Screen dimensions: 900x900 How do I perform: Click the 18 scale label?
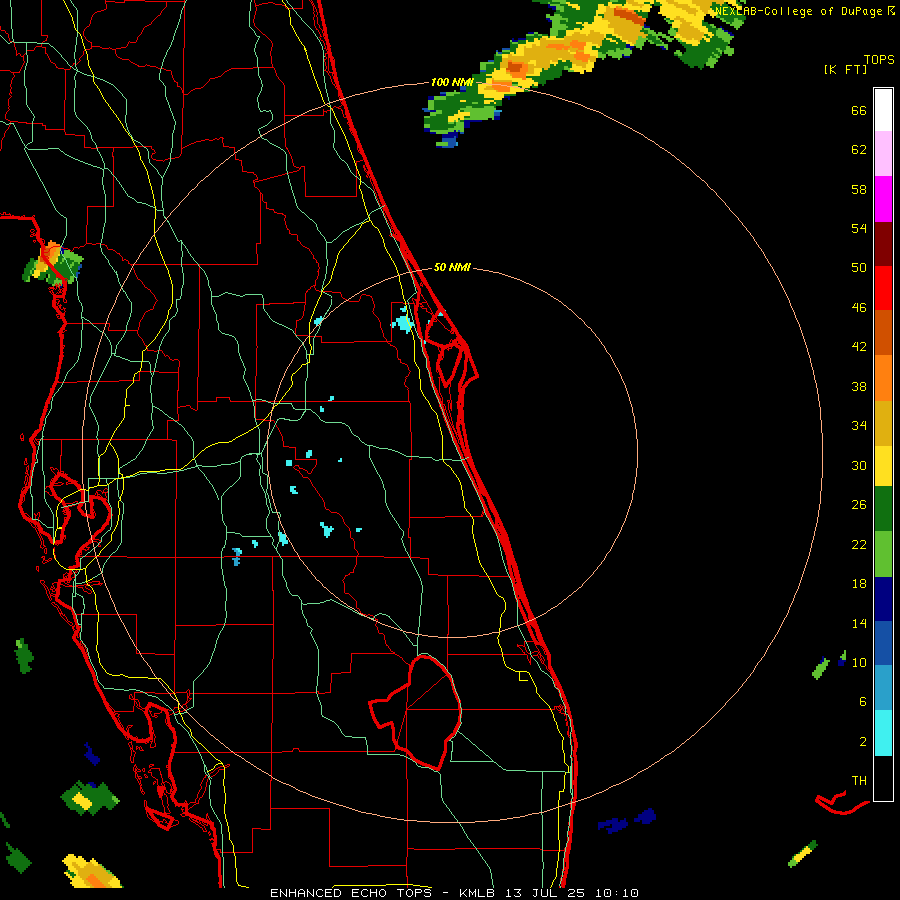click(x=859, y=584)
